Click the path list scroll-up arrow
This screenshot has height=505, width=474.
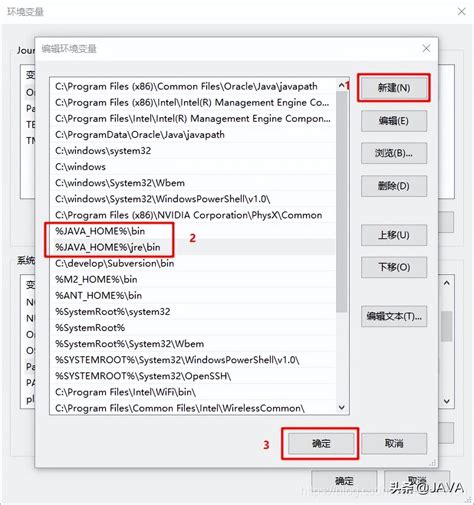pyautogui.click(x=342, y=86)
